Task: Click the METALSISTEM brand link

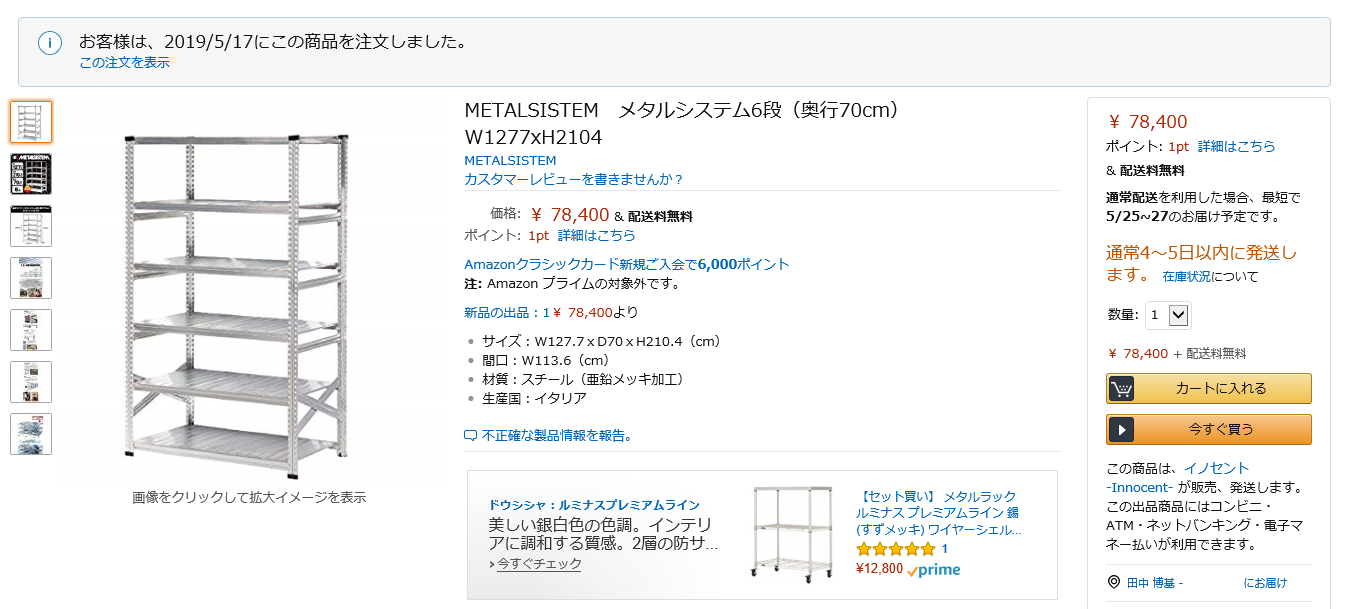Action: pyautogui.click(x=510, y=160)
